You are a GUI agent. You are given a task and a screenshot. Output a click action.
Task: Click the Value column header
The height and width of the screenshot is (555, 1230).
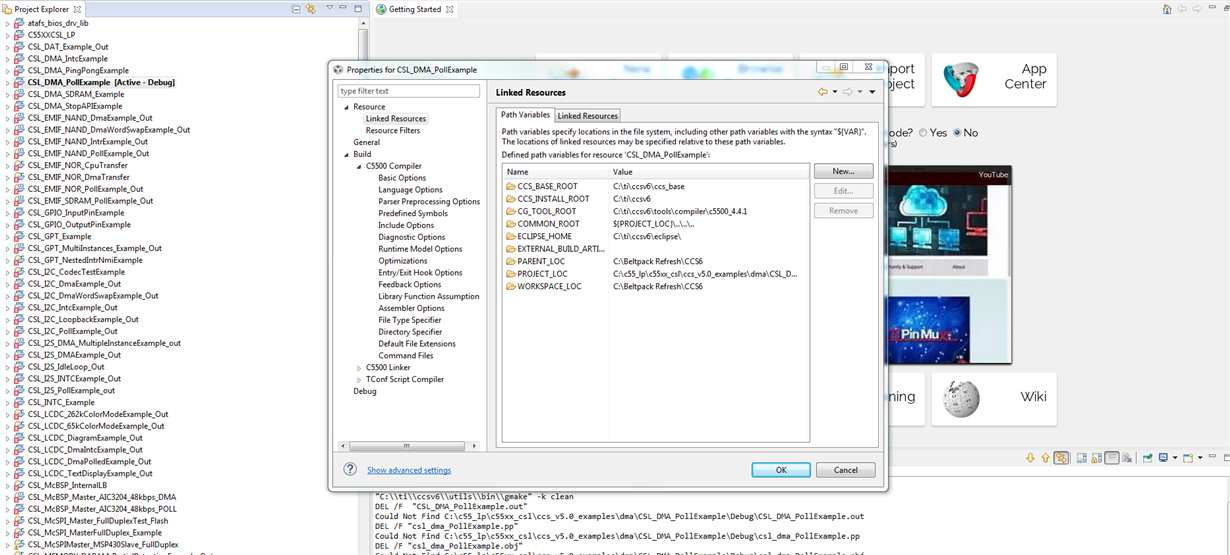[x=708, y=172]
